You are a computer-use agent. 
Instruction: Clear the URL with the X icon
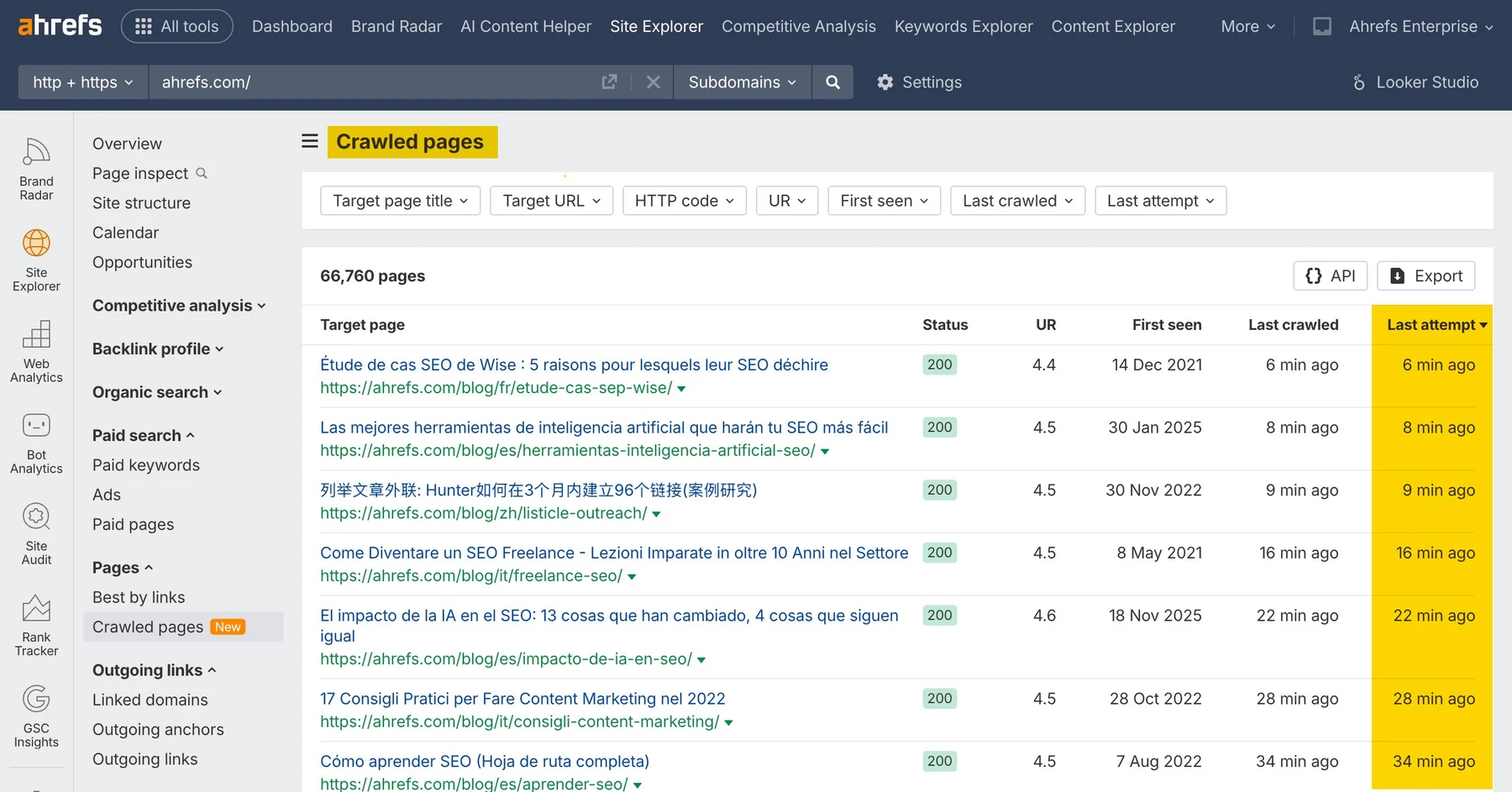coord(654,82)
